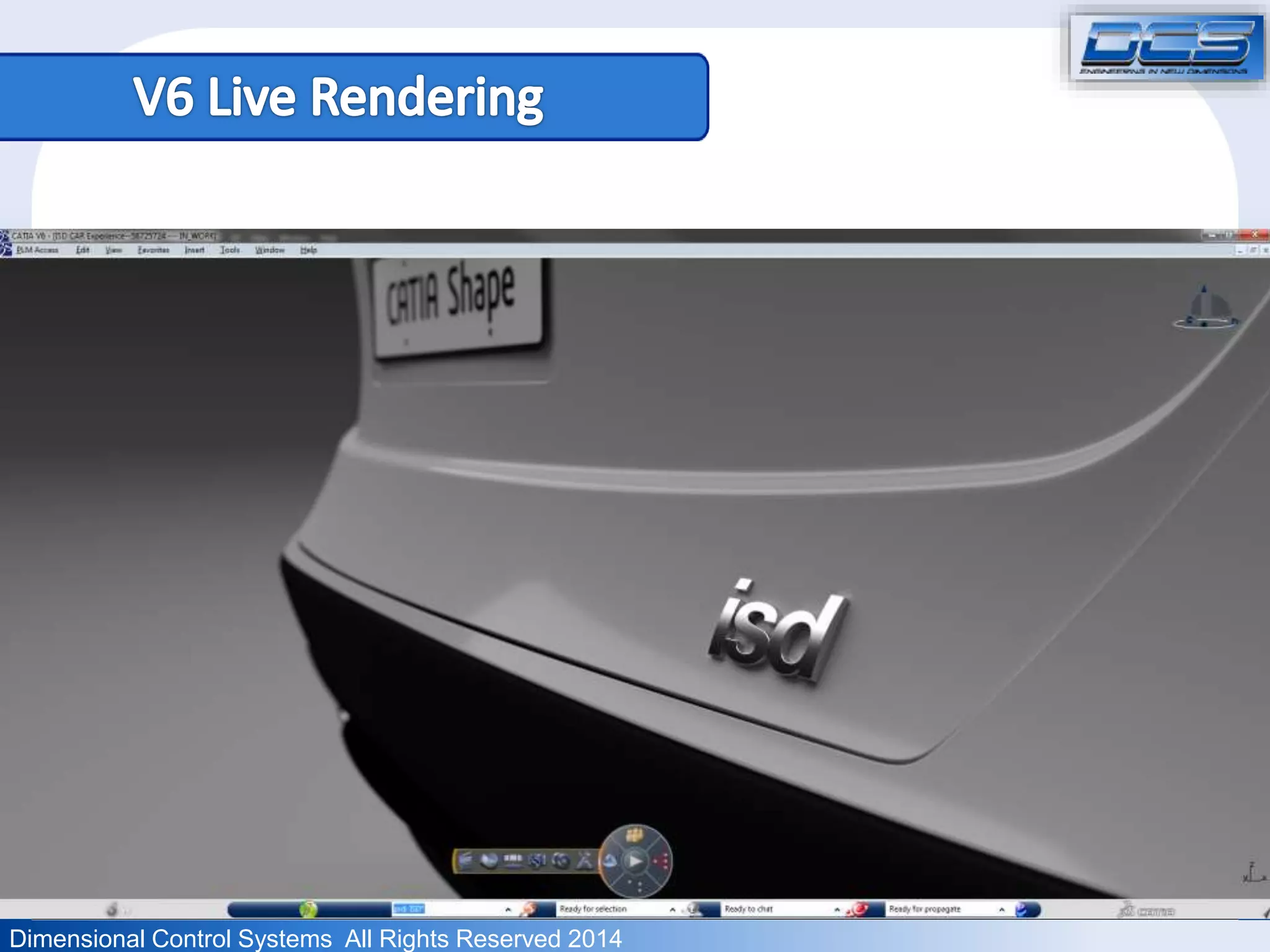Open the Insert menu
This screenshot has width=1270, height=952.
pyautogui.click(x=194, y=250)
